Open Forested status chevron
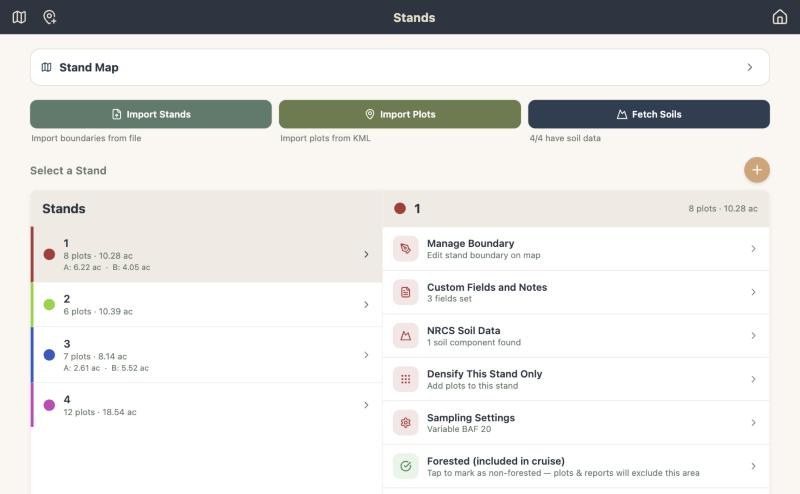Viewport: 800px width, 494px height. pyautogui.click(x=754, y=466)
